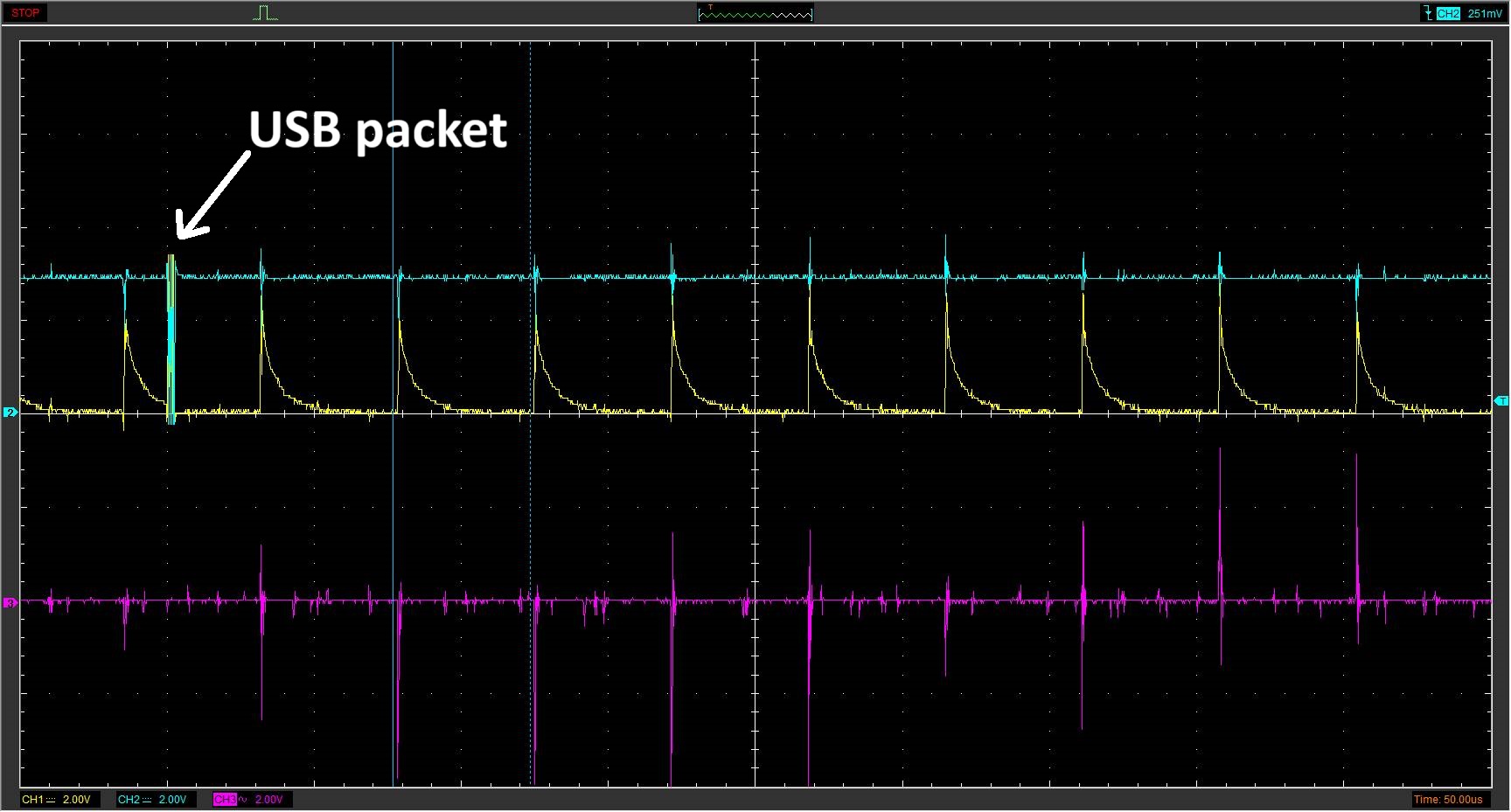The image size is (1511, 812).
Task: Toggle the highlighted CH3 channel label
Action: pyautogui.click(x=225, y=799)
